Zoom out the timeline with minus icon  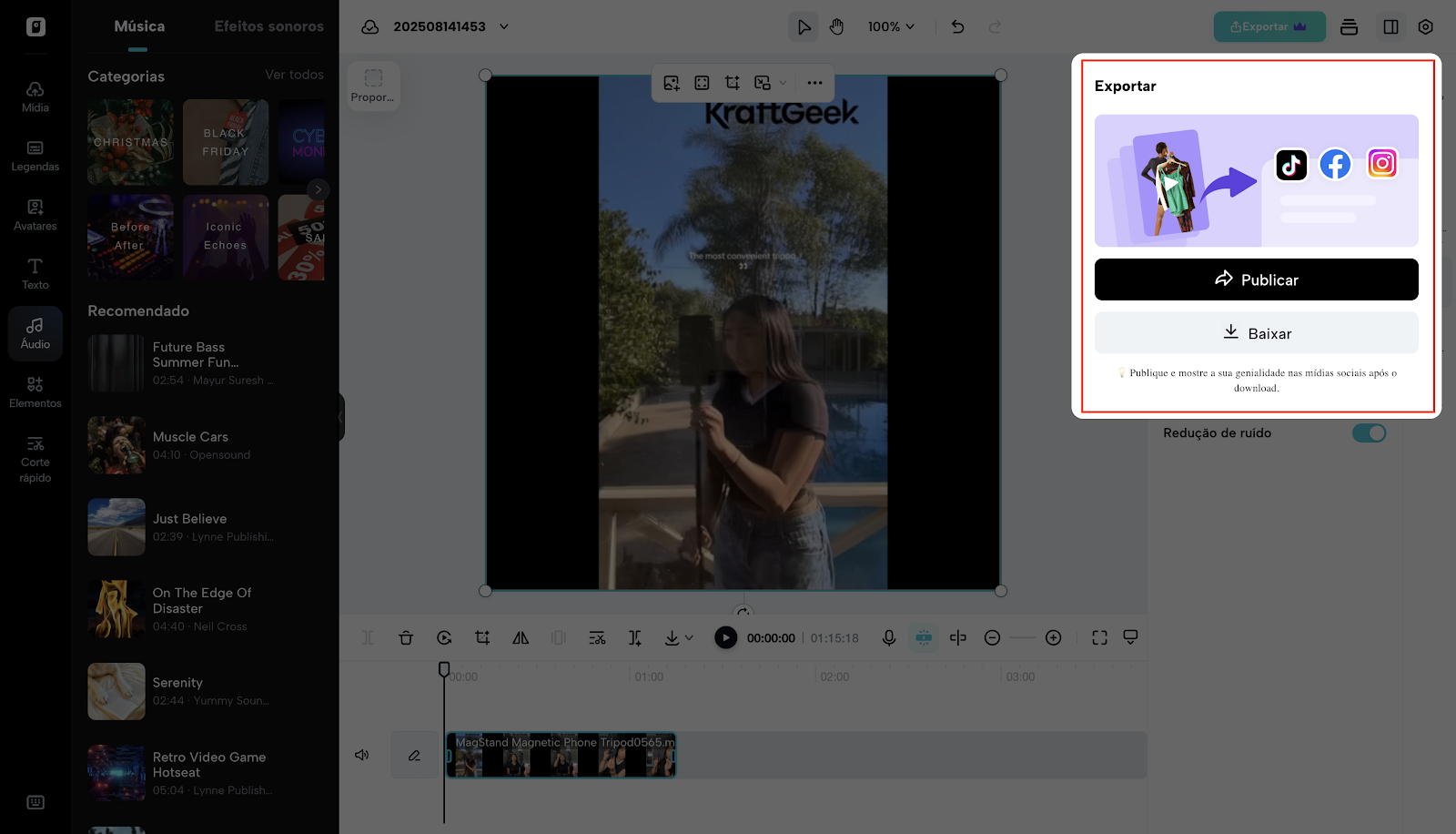tap(992, 638)
